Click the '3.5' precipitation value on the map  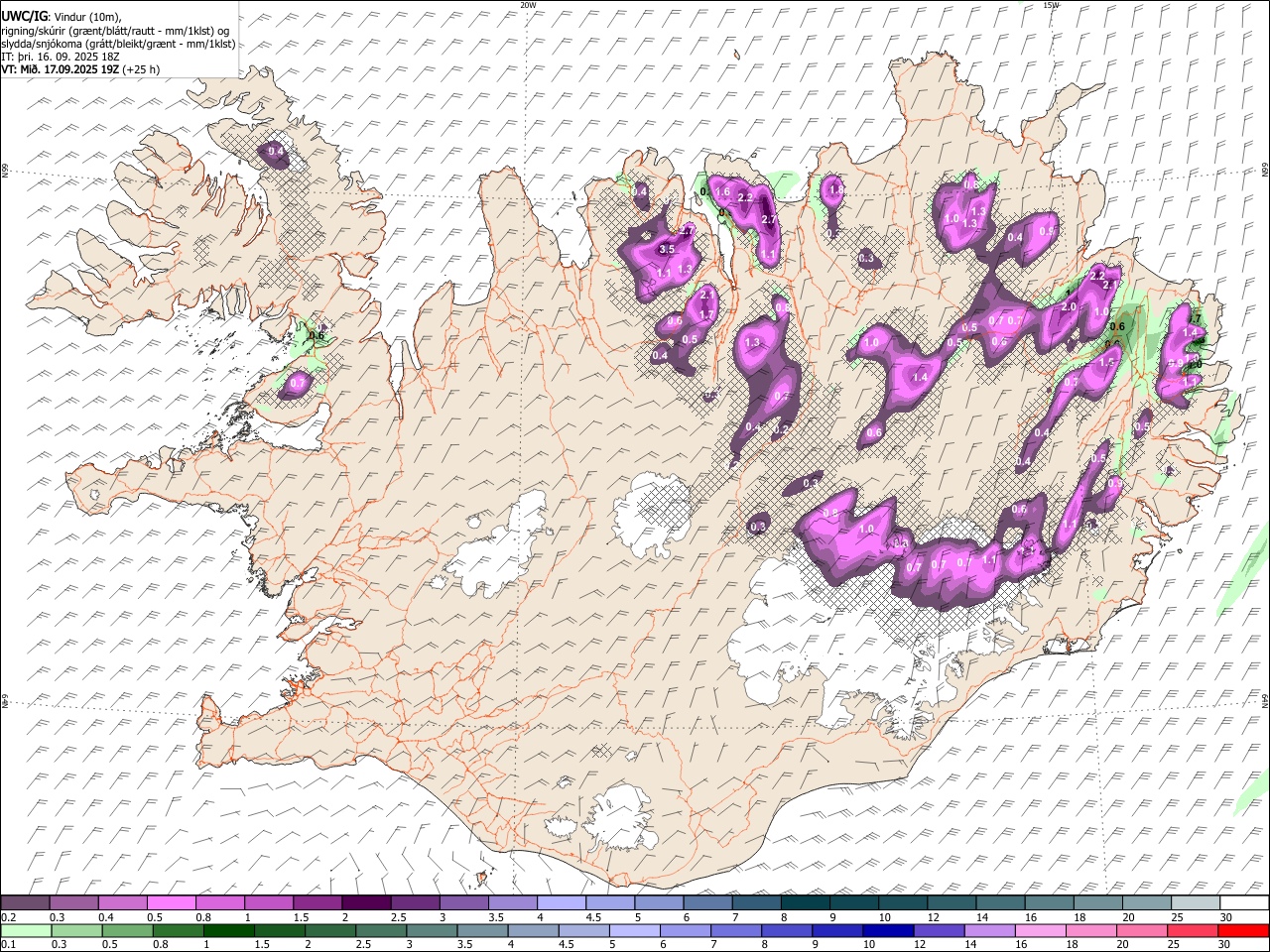pyautogui.click(x=667, y=250)
